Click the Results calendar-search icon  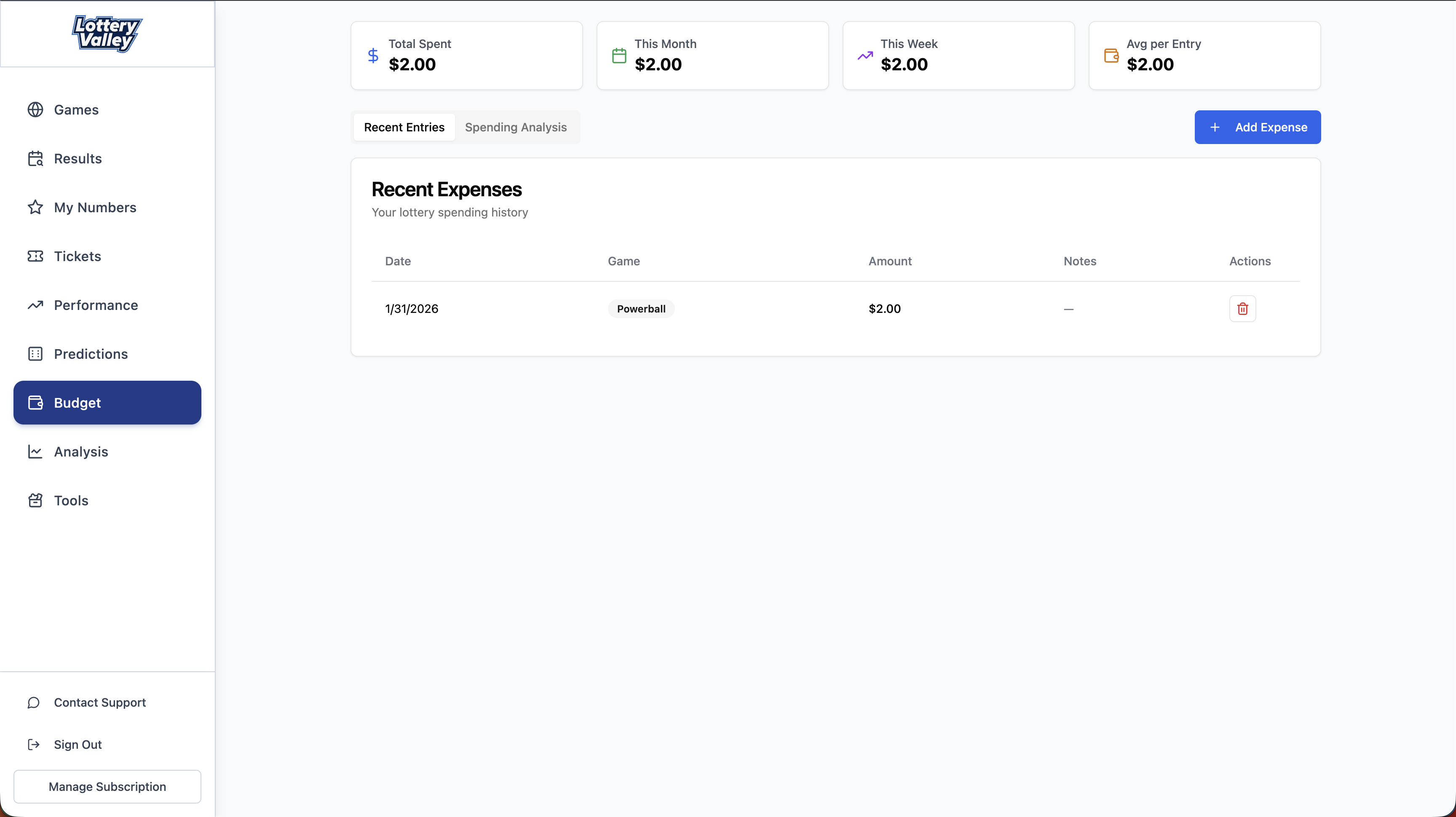[35, 159]
